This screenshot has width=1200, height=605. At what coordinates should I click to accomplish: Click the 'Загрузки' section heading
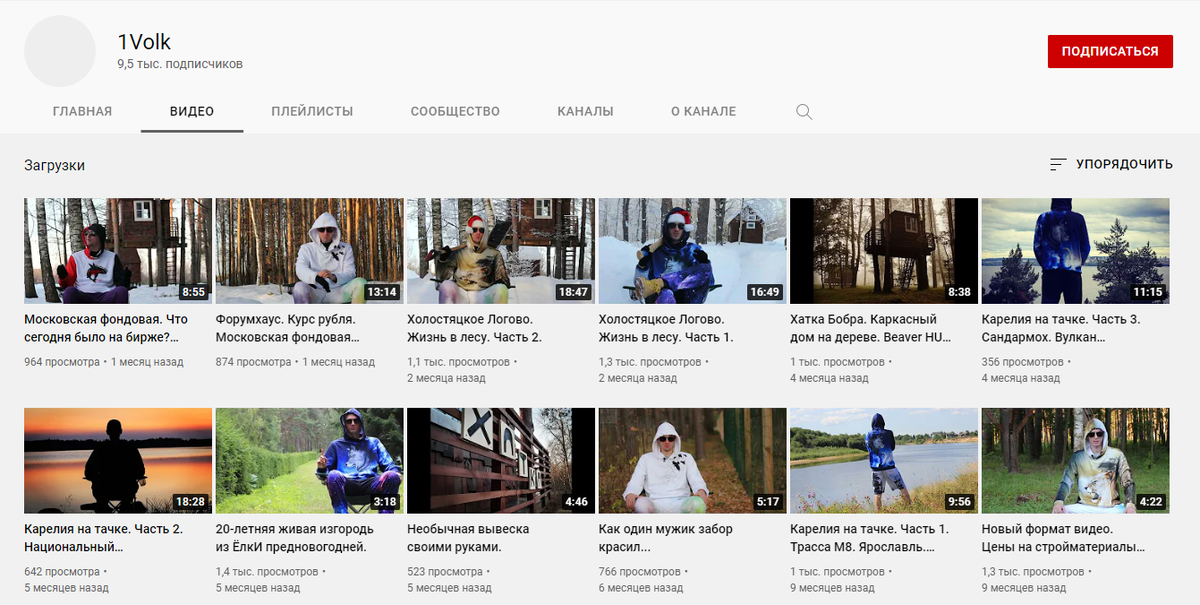pyautogui.click(x=54, y=165)
